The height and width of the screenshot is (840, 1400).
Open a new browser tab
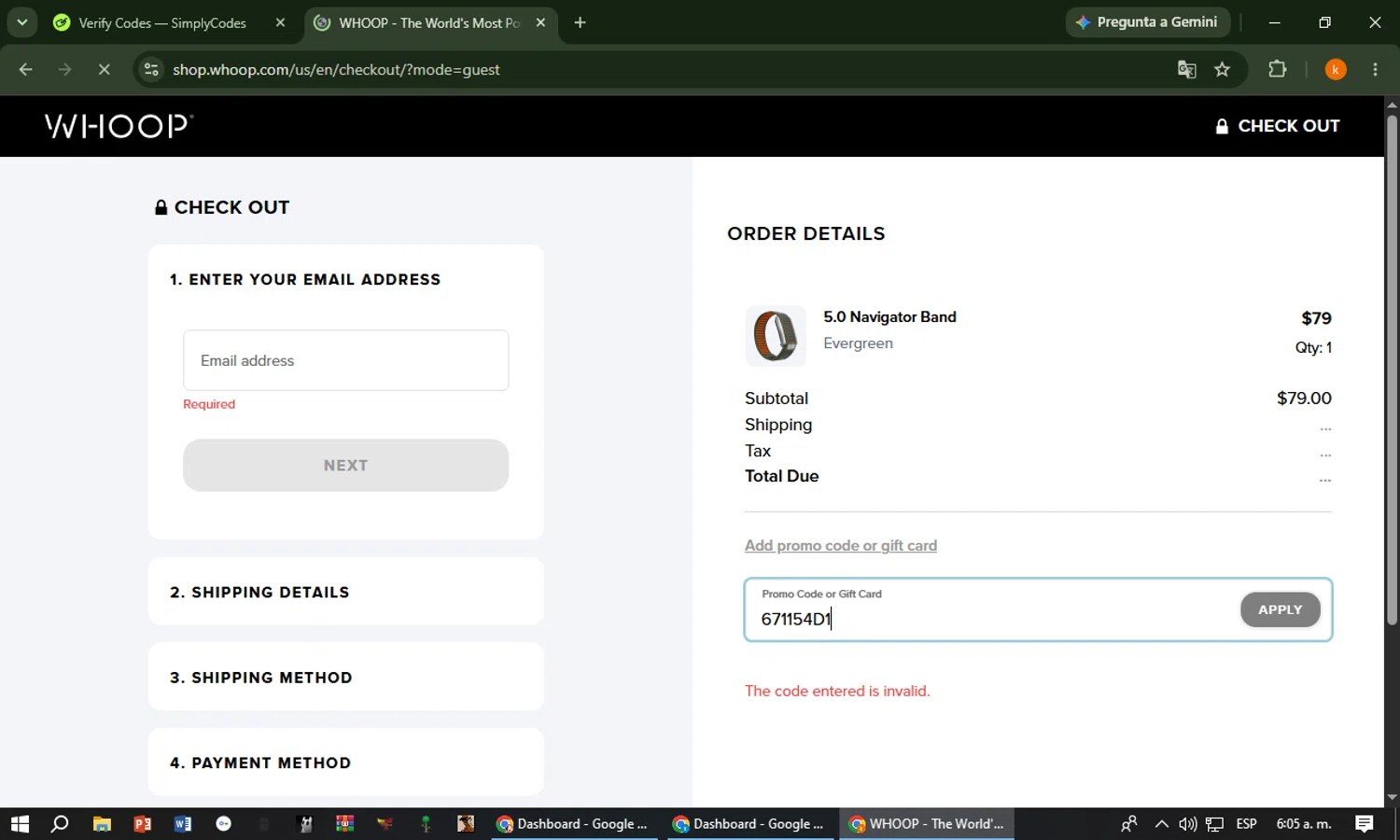[580, 22]
